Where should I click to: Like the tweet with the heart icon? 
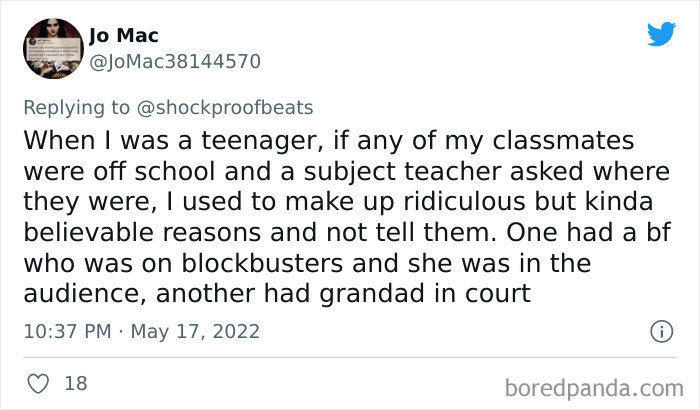38,384
